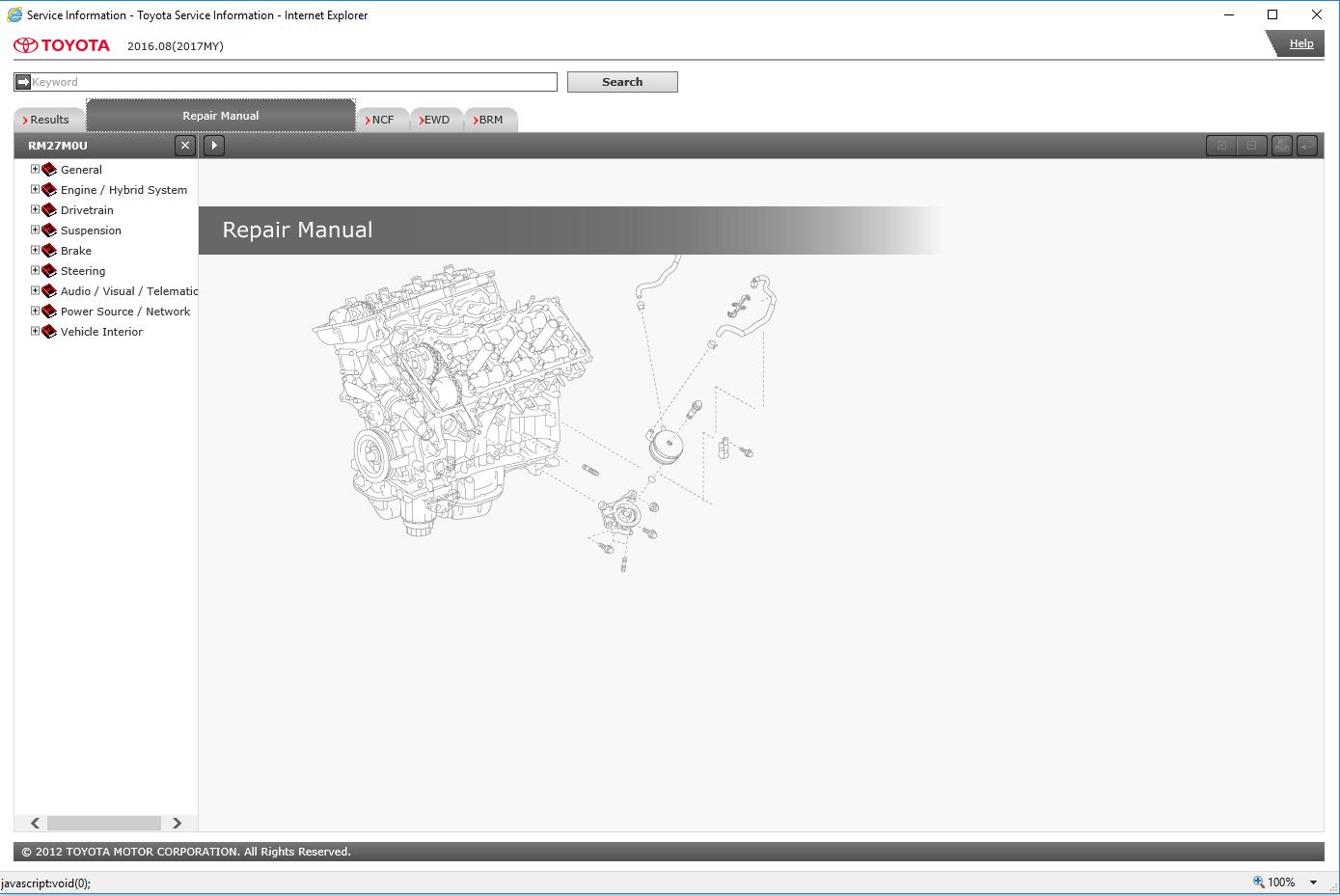
Task: Click the play arrow button beside the RM27M0U panel
Action: pyautogui.click(x=214, y=146)
